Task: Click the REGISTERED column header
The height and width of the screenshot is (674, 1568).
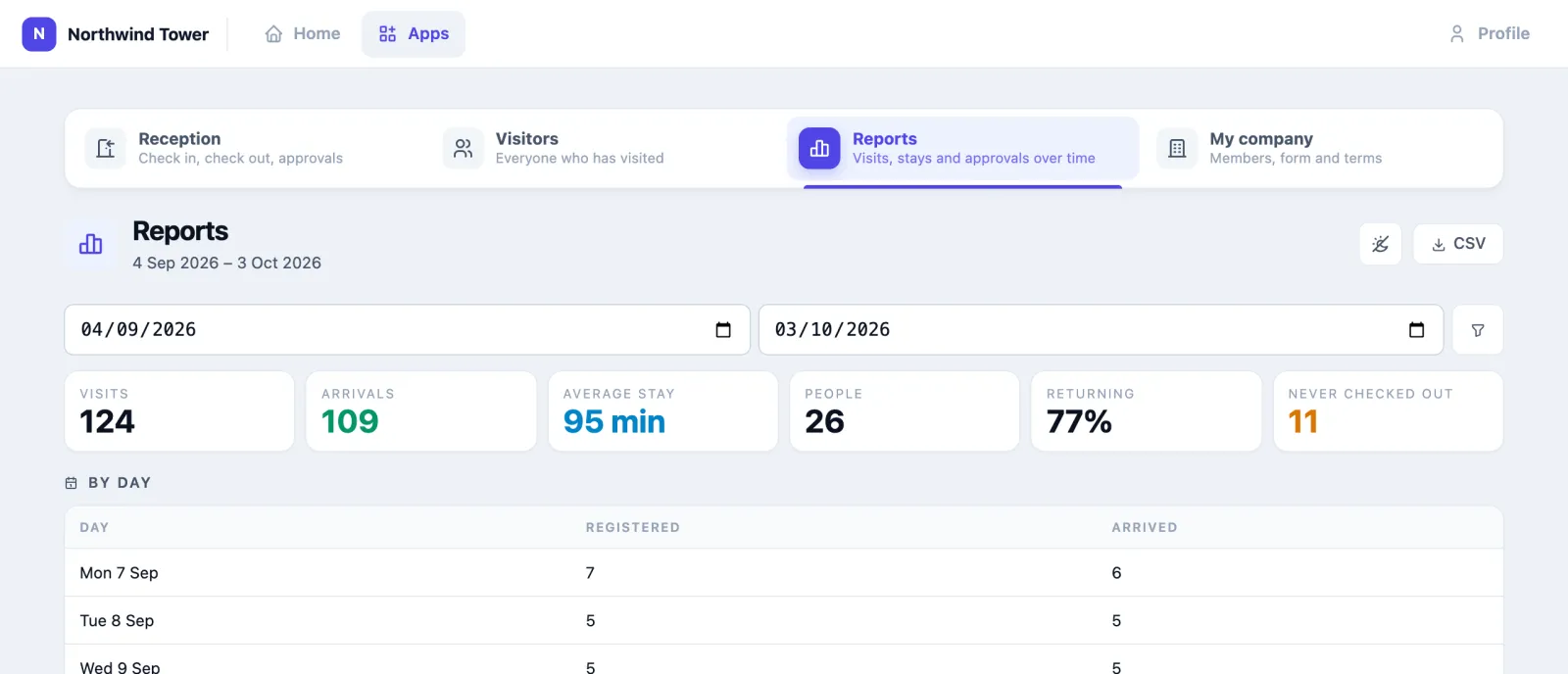Action: click(x=633, y=527)
